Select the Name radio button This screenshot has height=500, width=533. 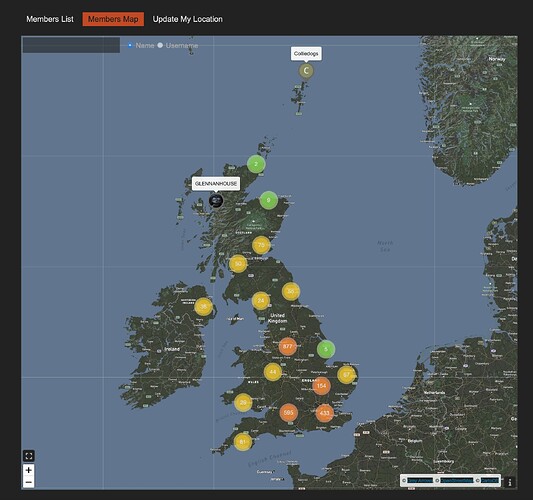point(130,45)
